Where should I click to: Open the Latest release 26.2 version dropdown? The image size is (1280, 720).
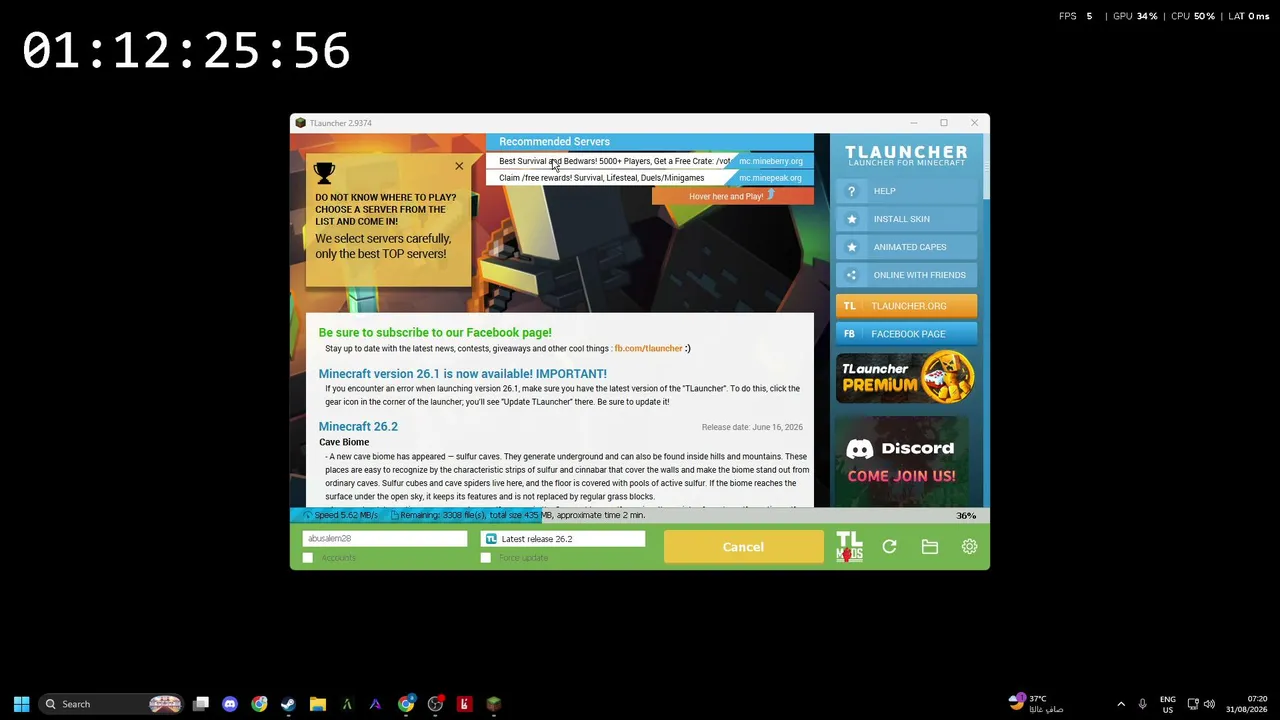tap(563, 539)
